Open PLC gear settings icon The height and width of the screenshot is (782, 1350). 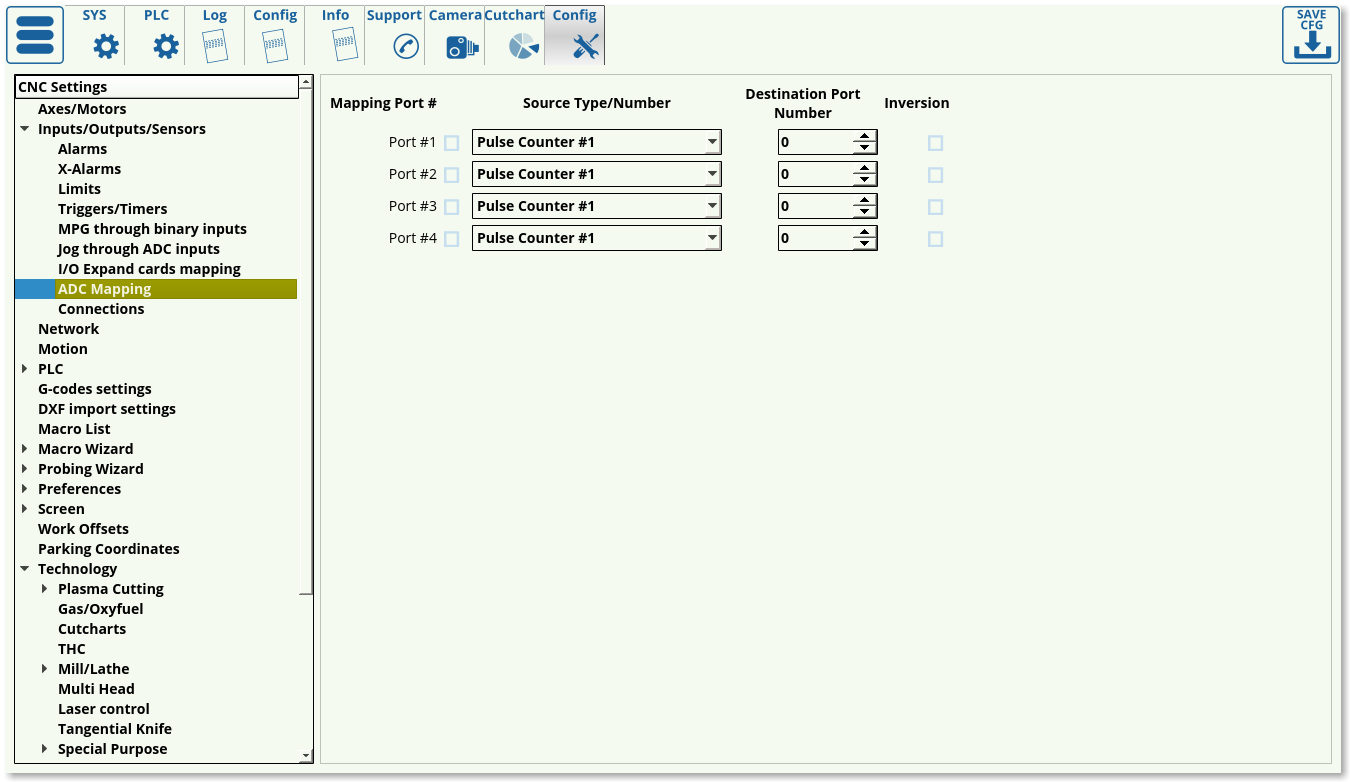tap(165, 46)
